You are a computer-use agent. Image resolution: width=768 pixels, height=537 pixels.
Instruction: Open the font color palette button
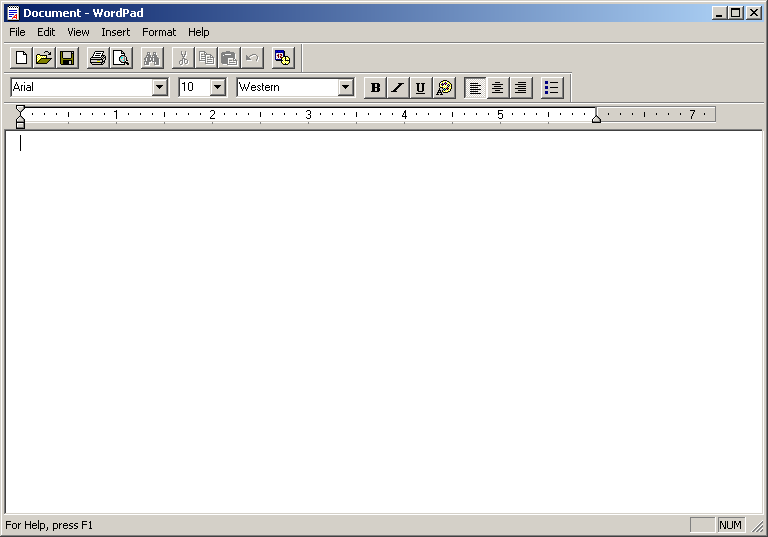tap(444, 88)
